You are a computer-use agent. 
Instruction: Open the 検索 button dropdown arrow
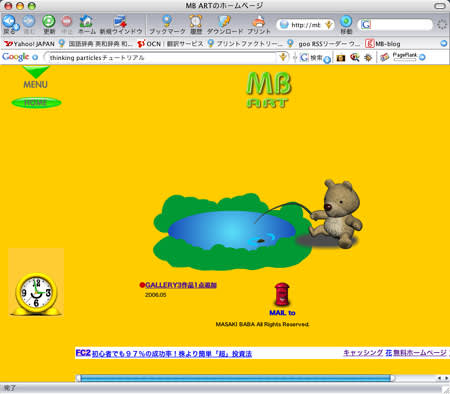pos(327,59)
